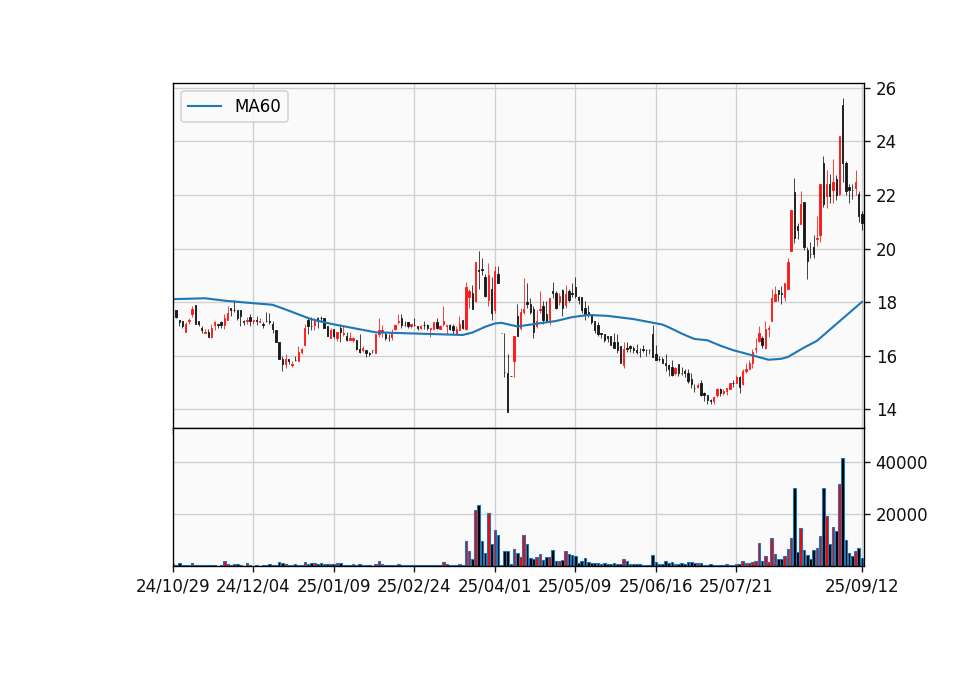The image size is (960, 690).
Task: Click the price axis value 26
Action: pos(886,89)
